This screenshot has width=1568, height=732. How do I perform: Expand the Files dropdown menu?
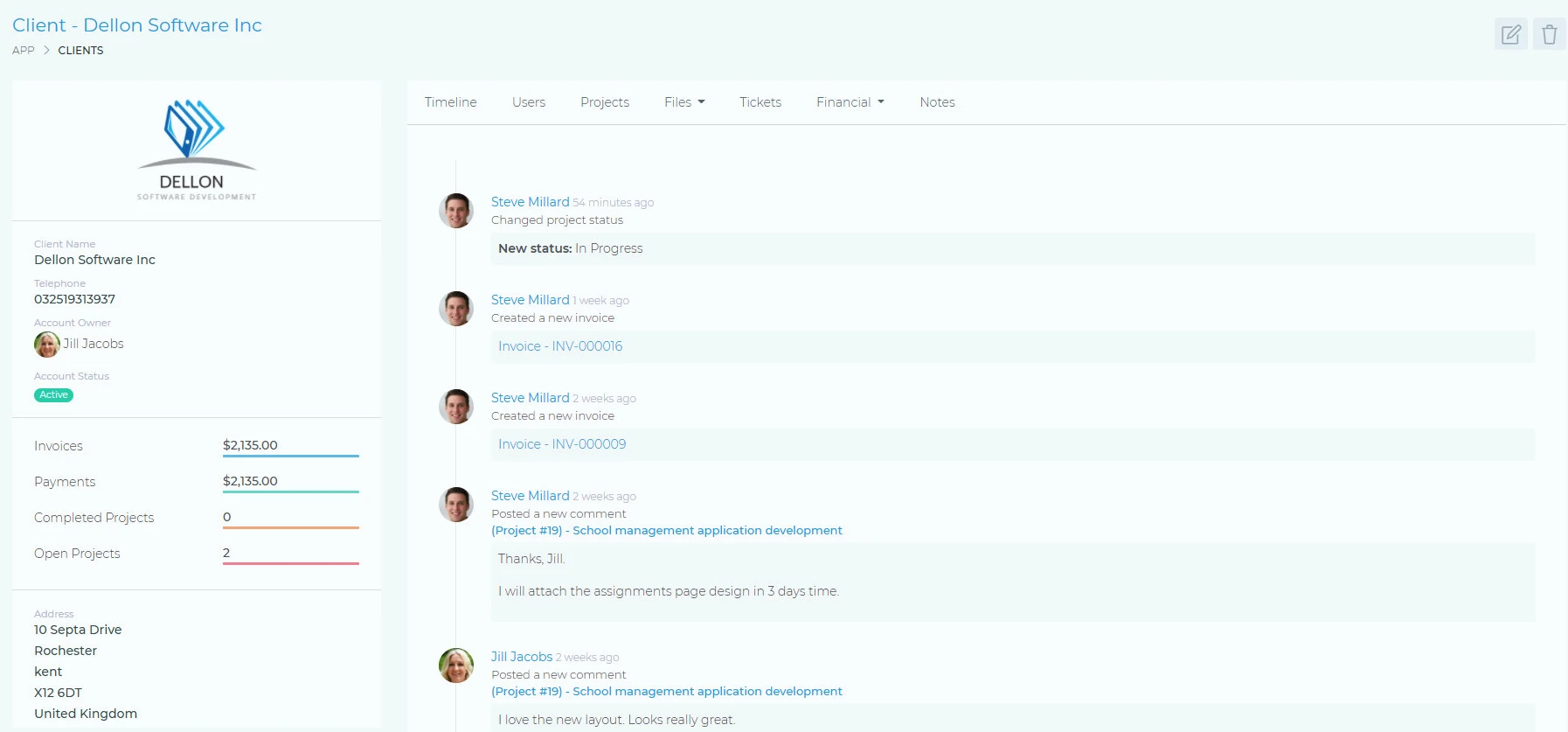click(683, 102)
